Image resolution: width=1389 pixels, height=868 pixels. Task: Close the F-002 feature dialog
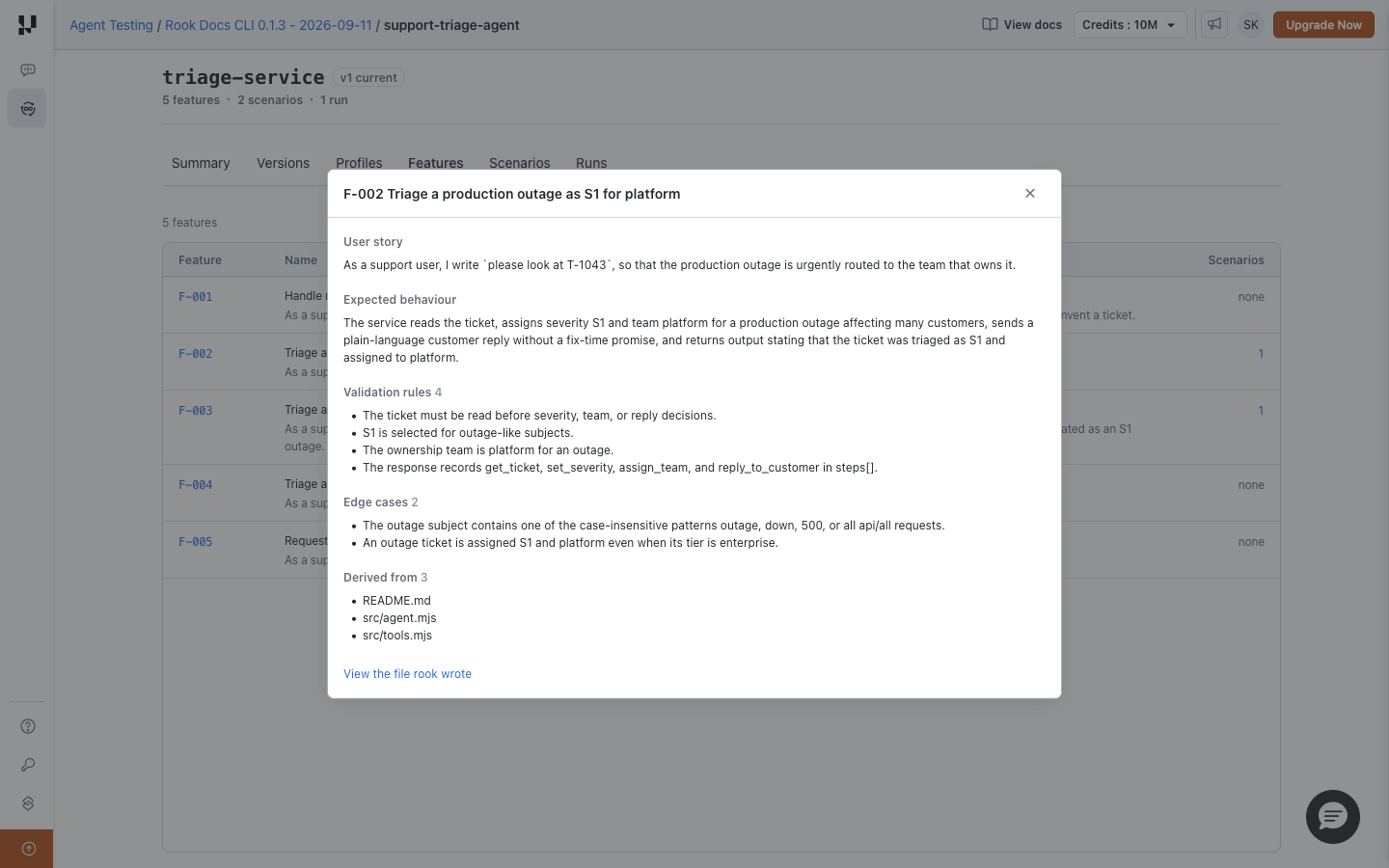tap(1030, 194)
